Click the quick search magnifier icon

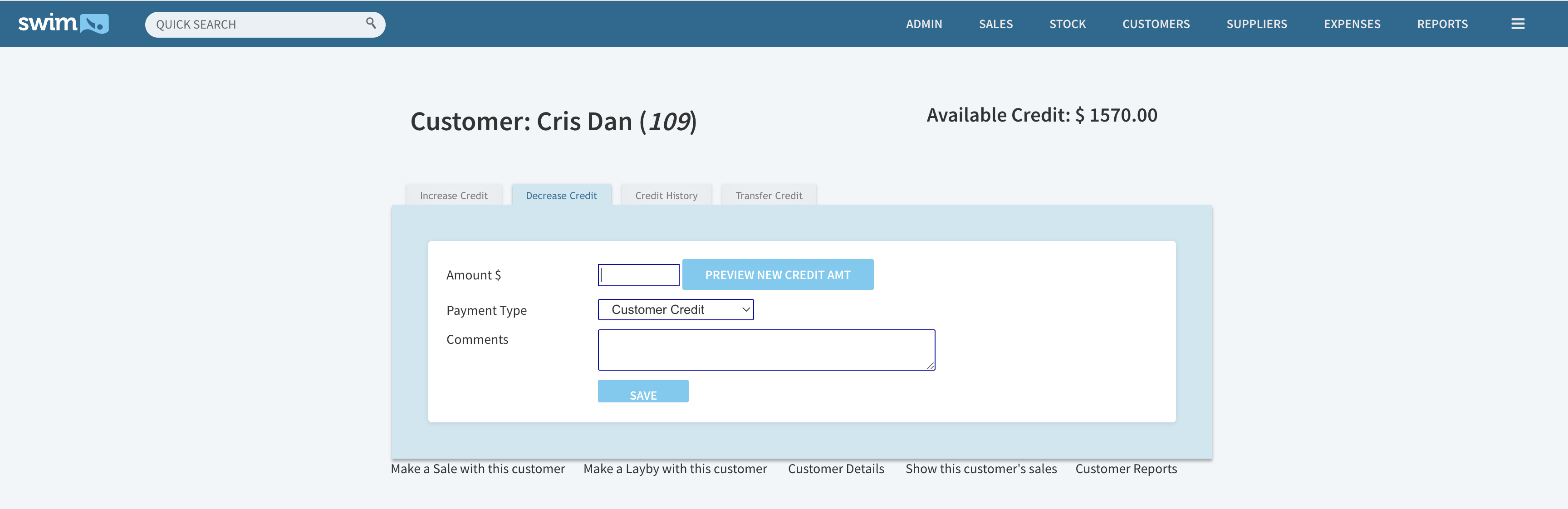click(x=371, y=23)
